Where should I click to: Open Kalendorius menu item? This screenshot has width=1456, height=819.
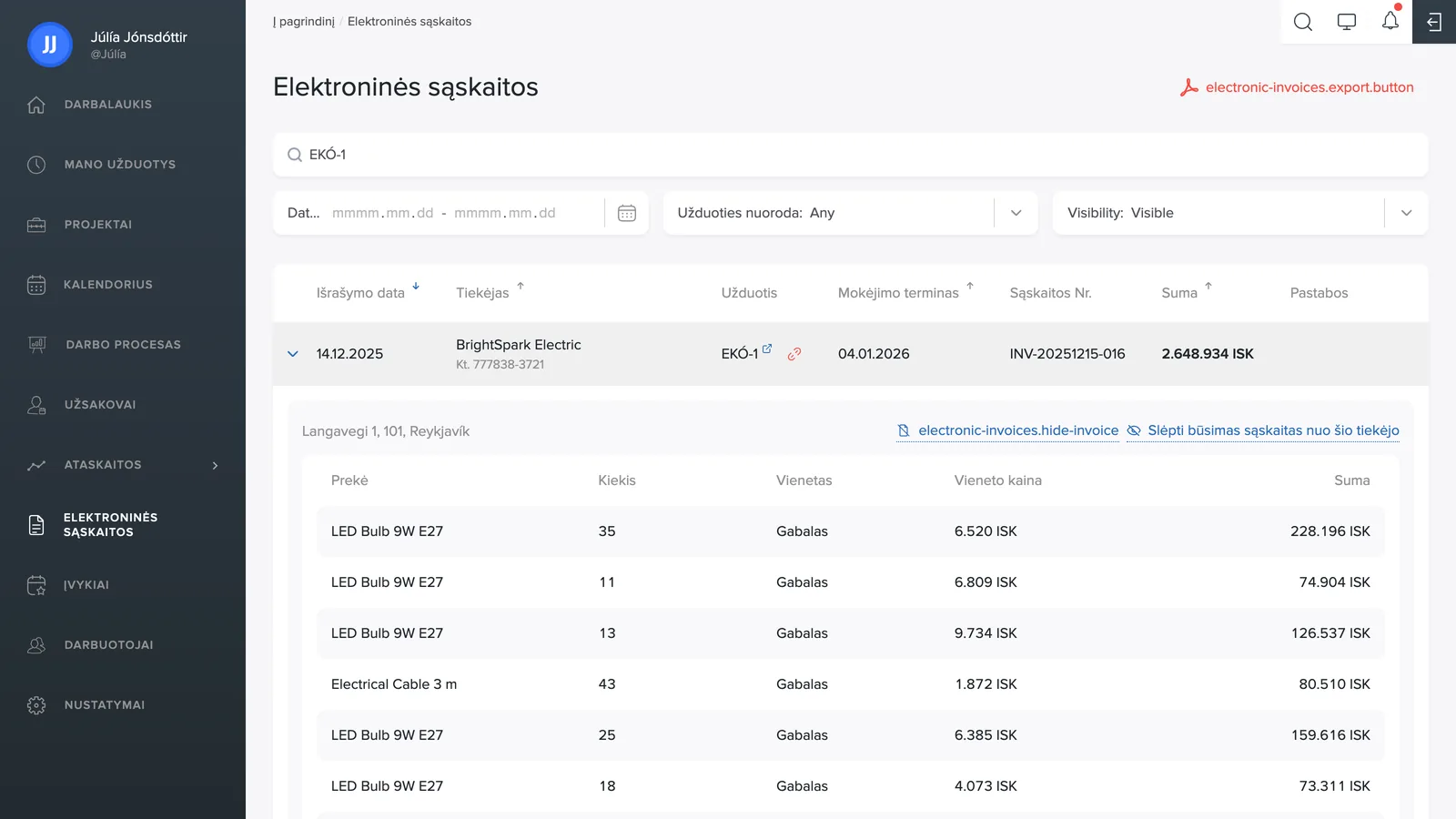click(108, 285)
